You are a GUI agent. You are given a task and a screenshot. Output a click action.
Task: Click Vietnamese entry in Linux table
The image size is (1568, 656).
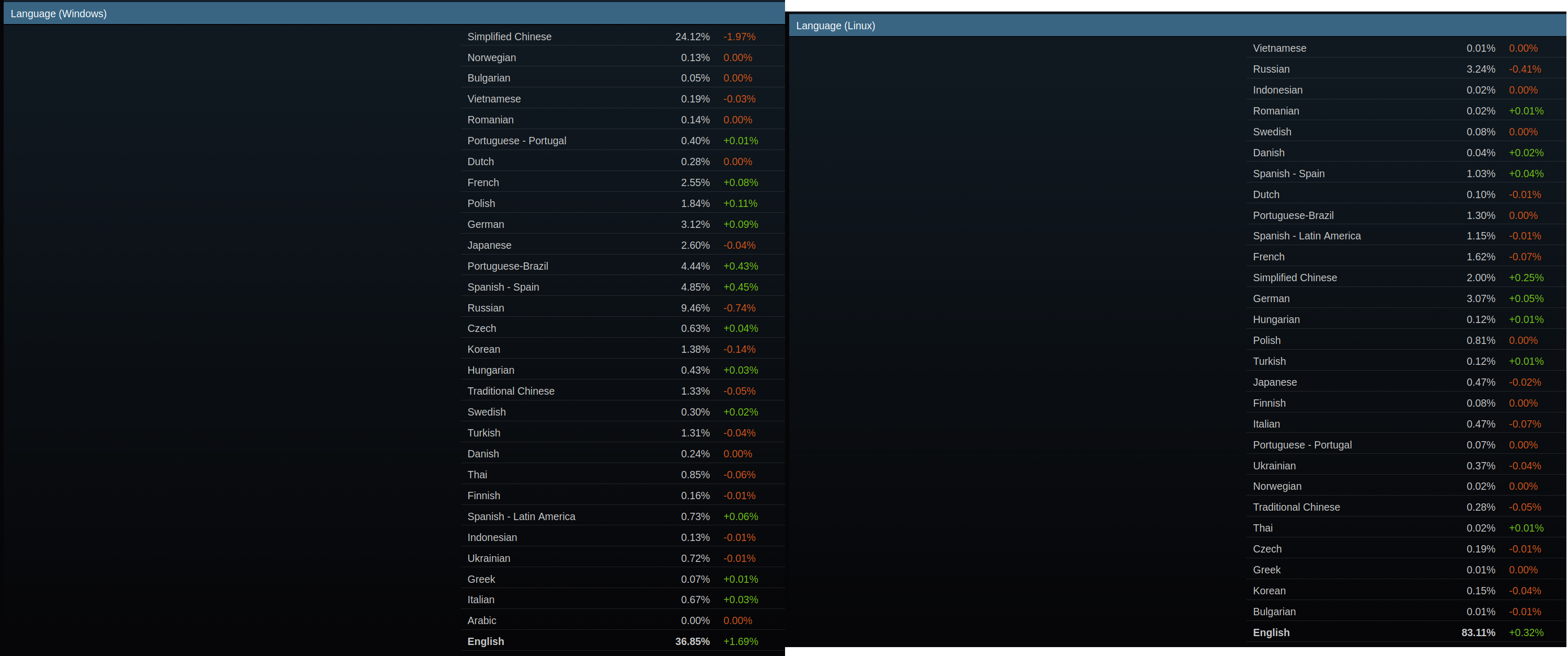tap(1279, 48)
